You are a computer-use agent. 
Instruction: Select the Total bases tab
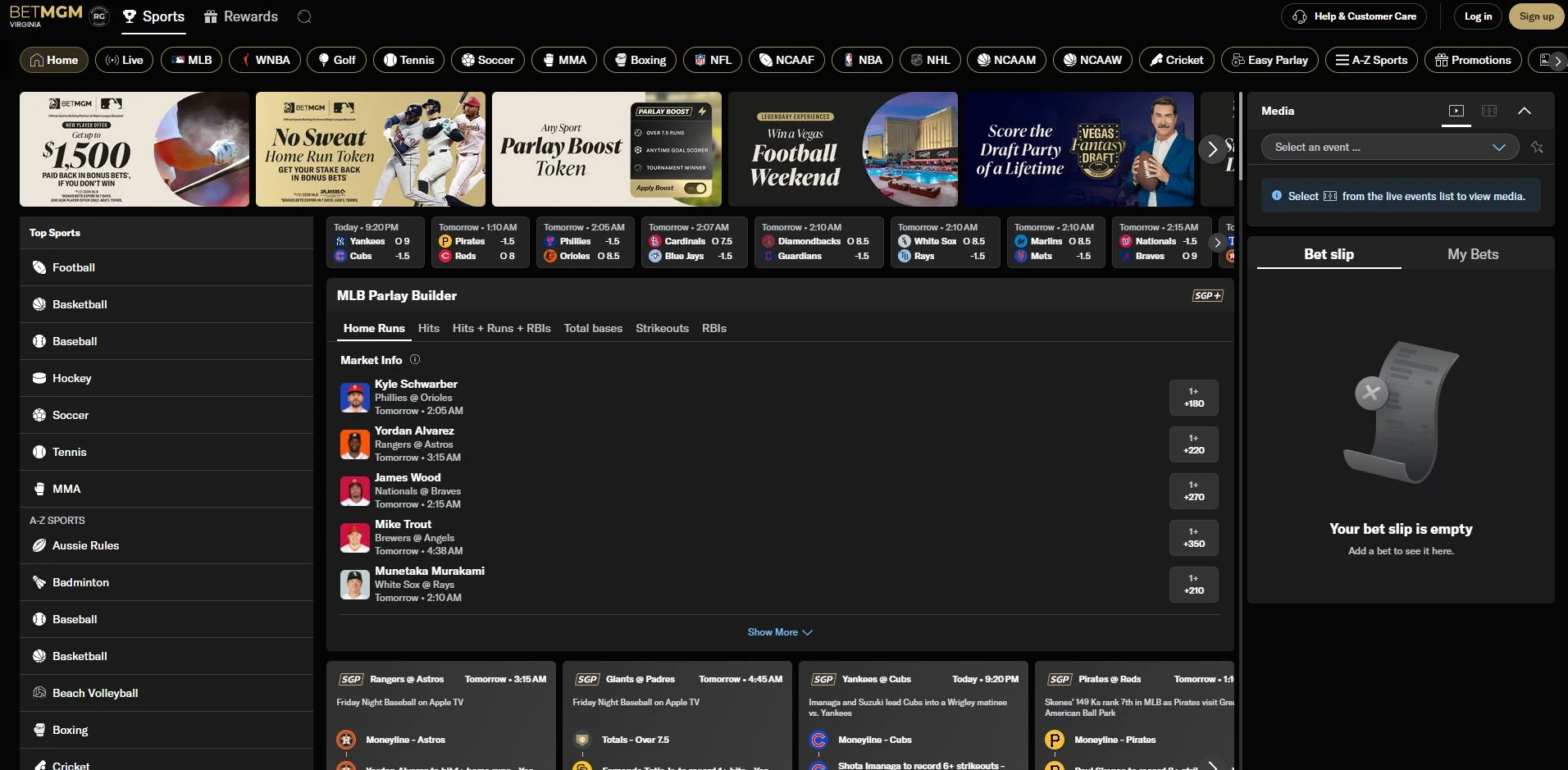[x=593, y=328]
